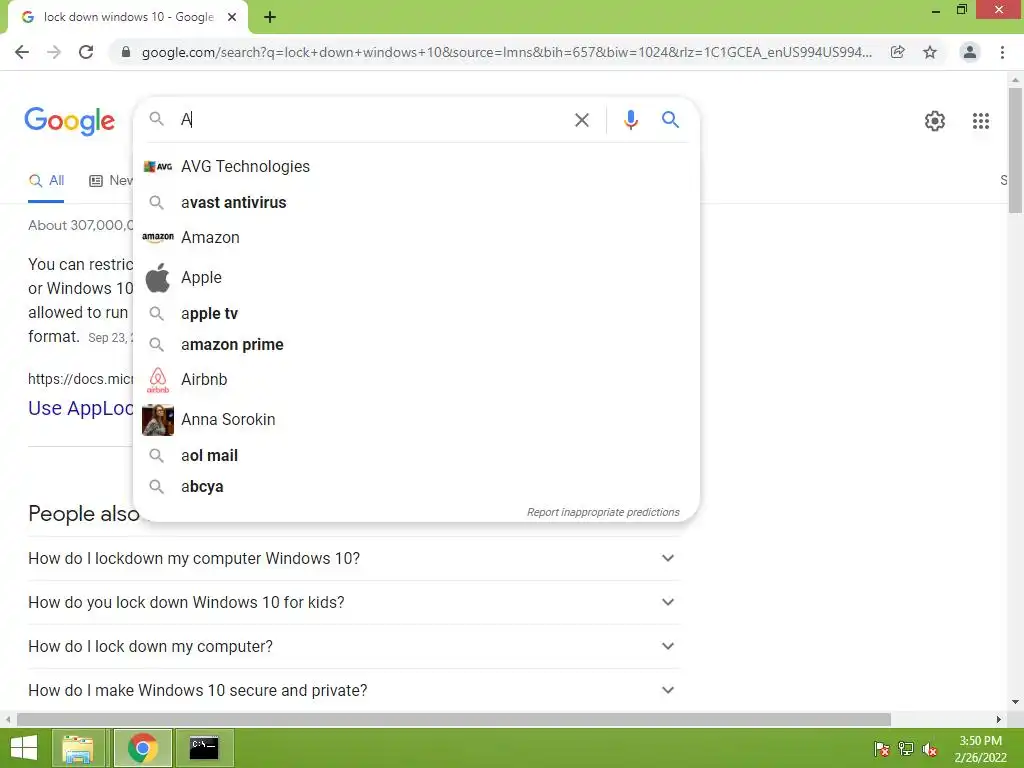Click the address bar URL
The image size is (1024, 768).
[x=506, y=52]
